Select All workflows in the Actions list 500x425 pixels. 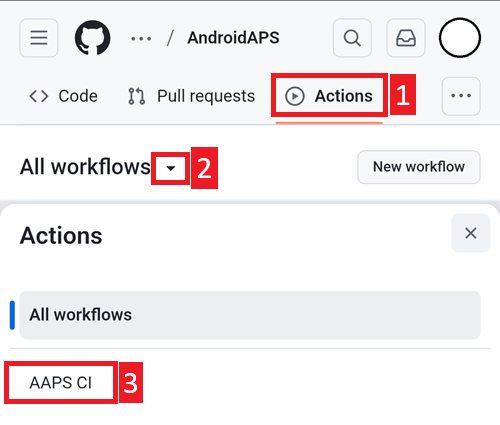click(x=250, y=315)
